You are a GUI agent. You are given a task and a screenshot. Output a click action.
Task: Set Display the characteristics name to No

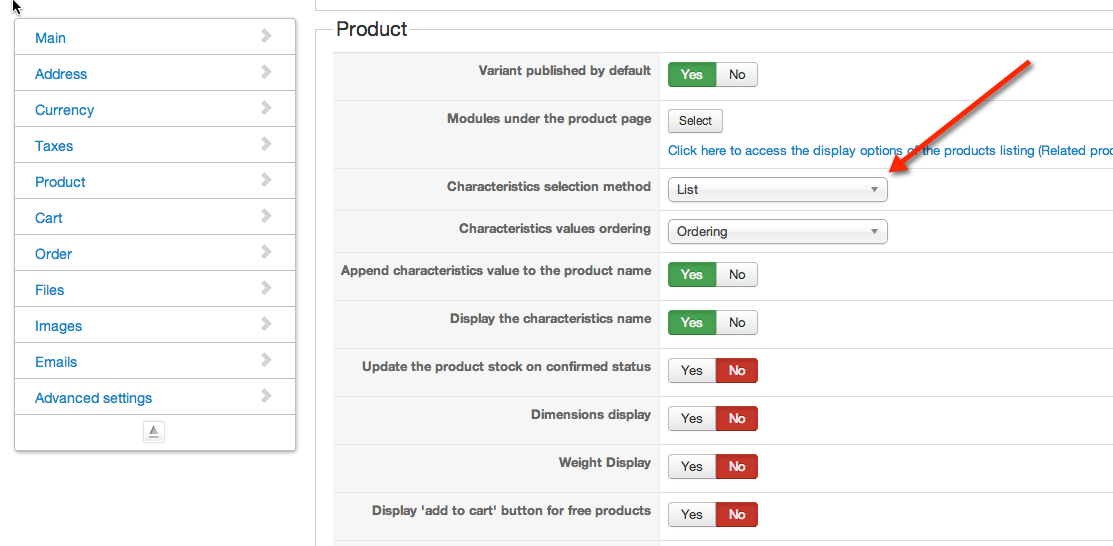coord(737,323)
